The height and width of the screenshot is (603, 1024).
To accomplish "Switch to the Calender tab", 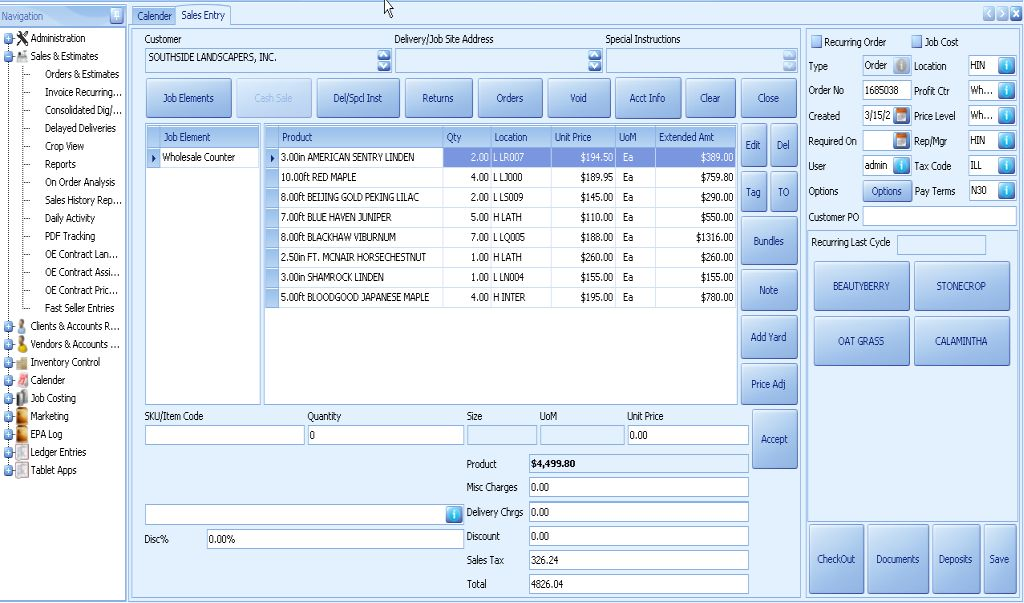I will click(x=154, y=16).
